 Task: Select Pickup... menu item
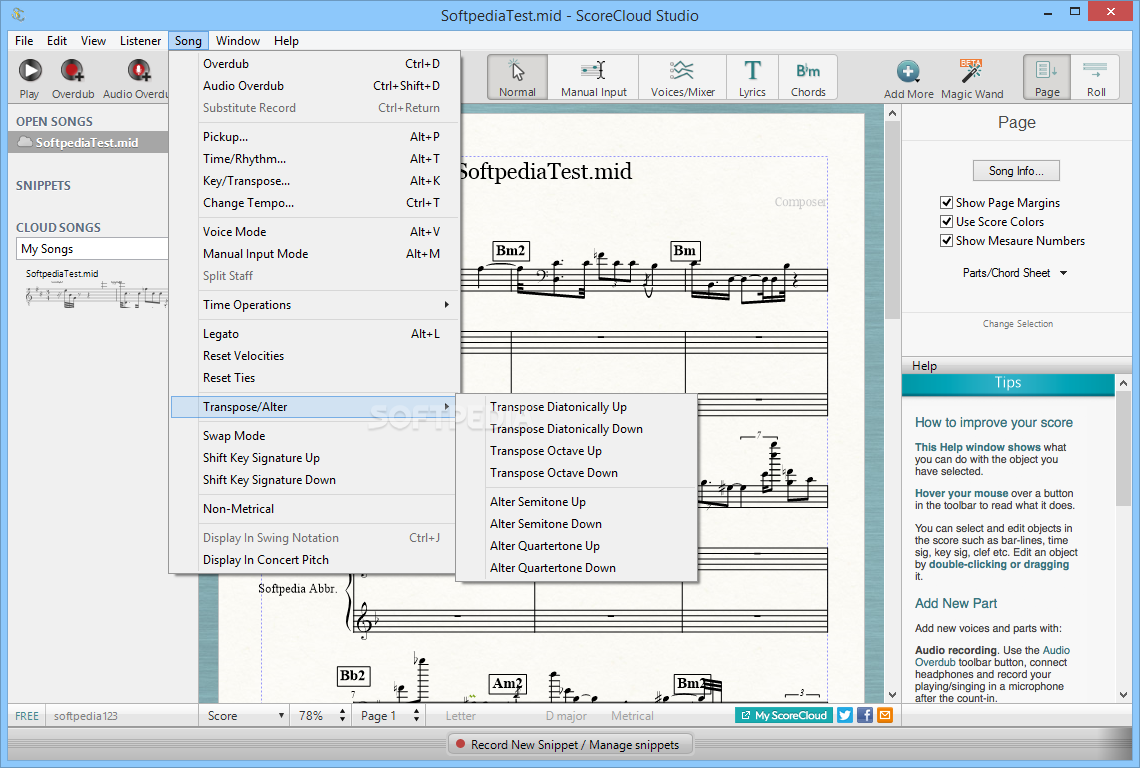(x=315, y=137)
